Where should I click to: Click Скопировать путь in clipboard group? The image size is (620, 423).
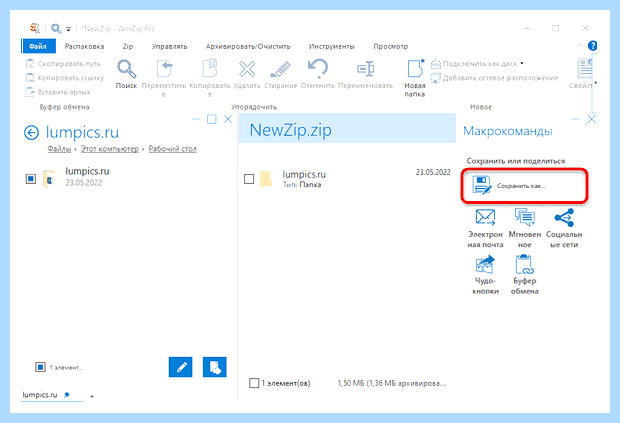pos(63,64)
